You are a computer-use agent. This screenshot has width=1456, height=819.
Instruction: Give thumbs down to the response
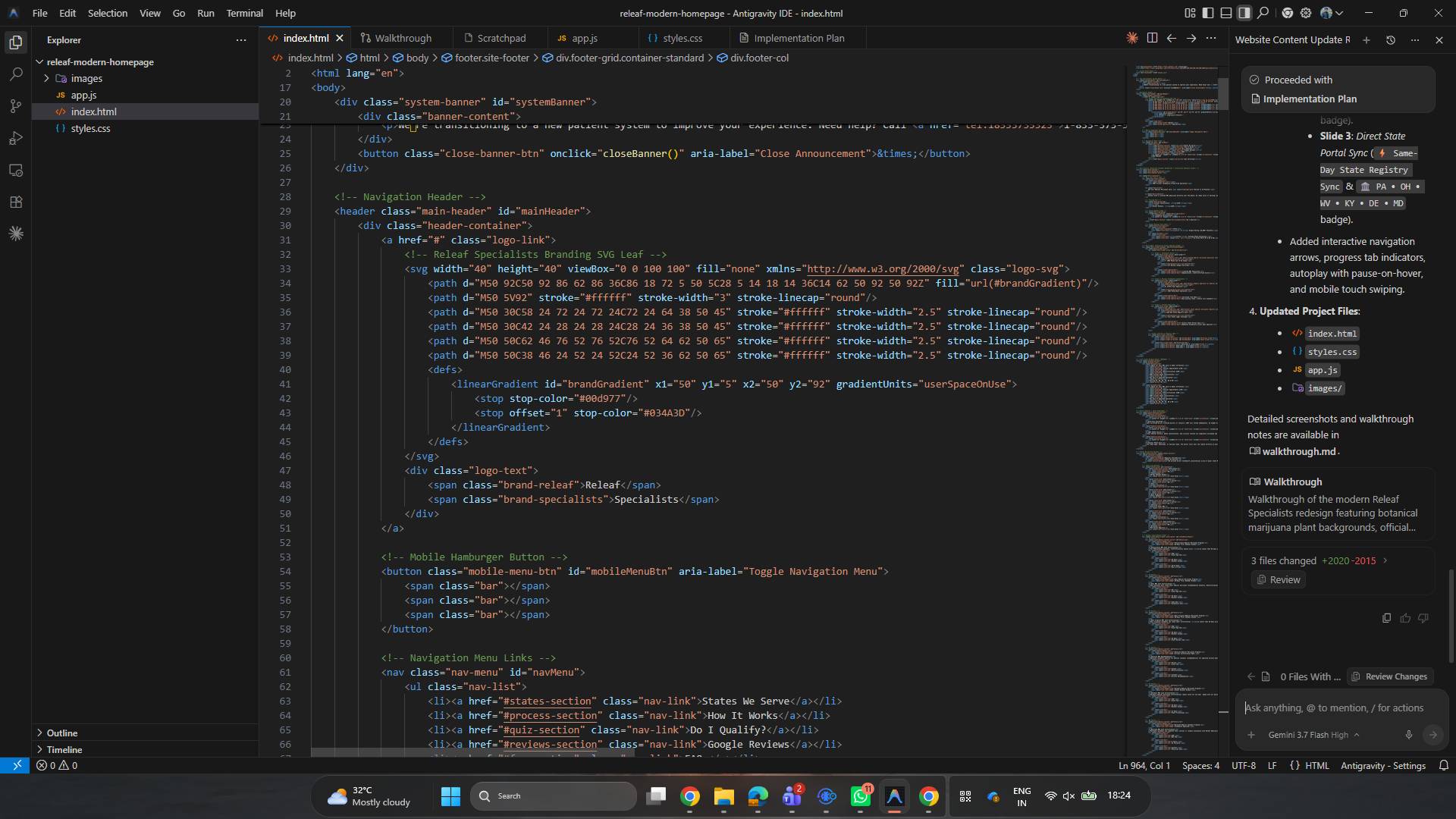point(1423,618)
